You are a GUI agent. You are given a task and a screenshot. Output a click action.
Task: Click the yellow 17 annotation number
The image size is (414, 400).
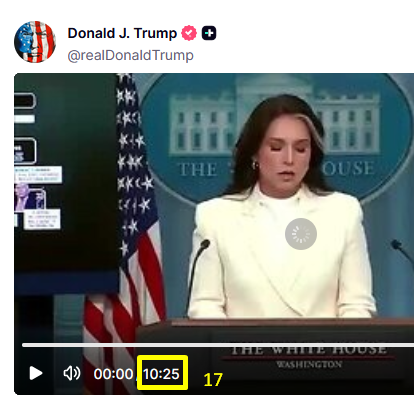point(213,380)
